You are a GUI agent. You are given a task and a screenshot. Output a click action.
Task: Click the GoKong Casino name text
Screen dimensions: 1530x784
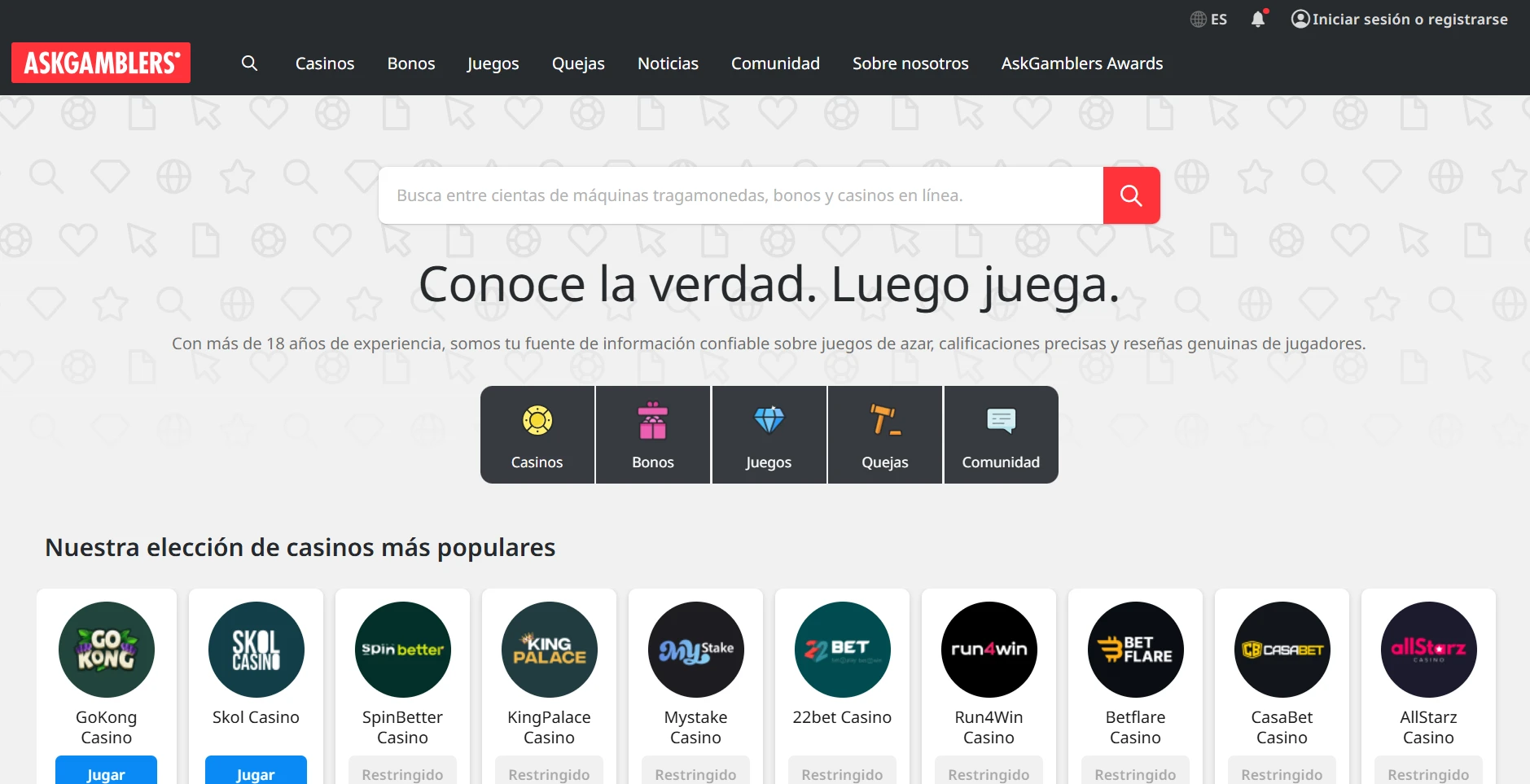coord(107,728)
